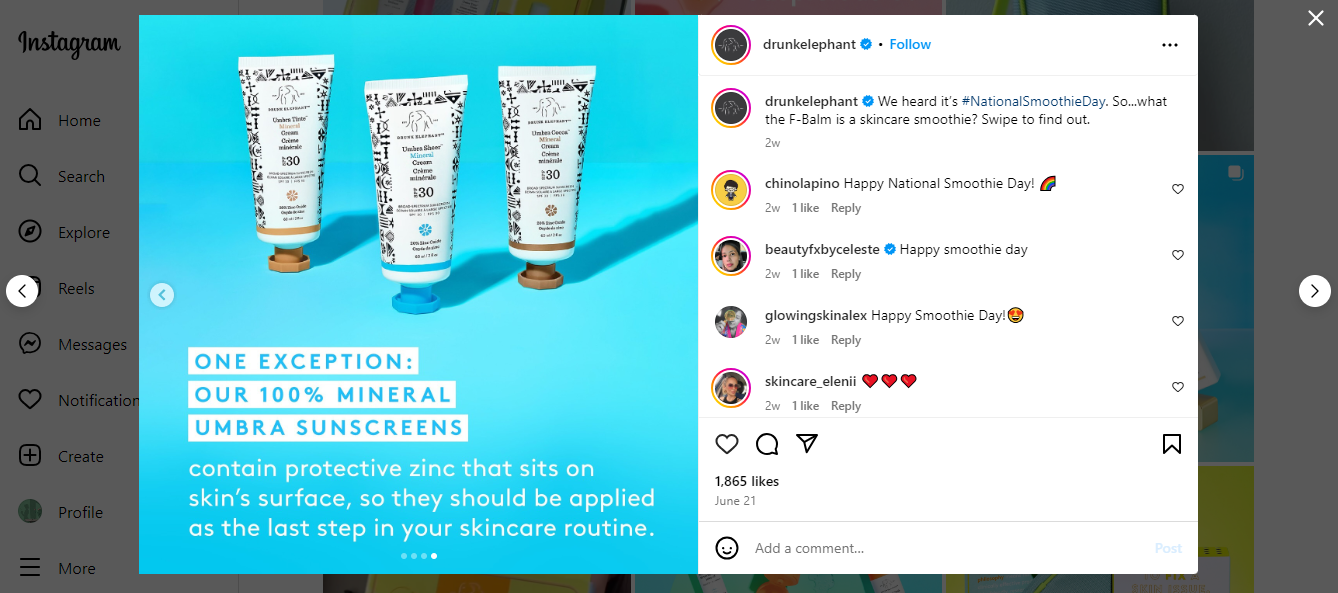This screenshot has height=593, width=1338.
Task: Open the comment bubble icon
Action: coord(767,444)
